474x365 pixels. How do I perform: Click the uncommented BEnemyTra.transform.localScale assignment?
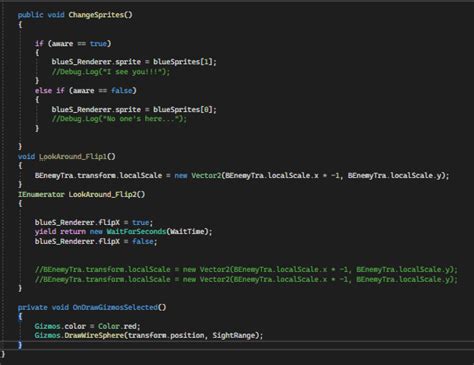242,176
